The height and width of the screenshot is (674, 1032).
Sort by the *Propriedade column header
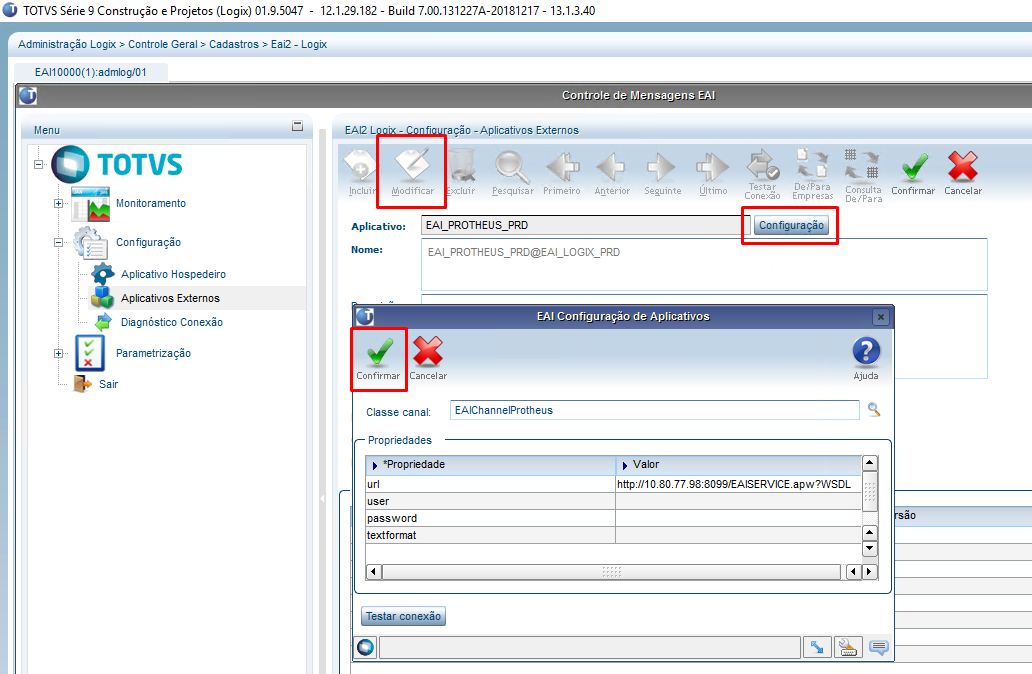tap(490, 465)
